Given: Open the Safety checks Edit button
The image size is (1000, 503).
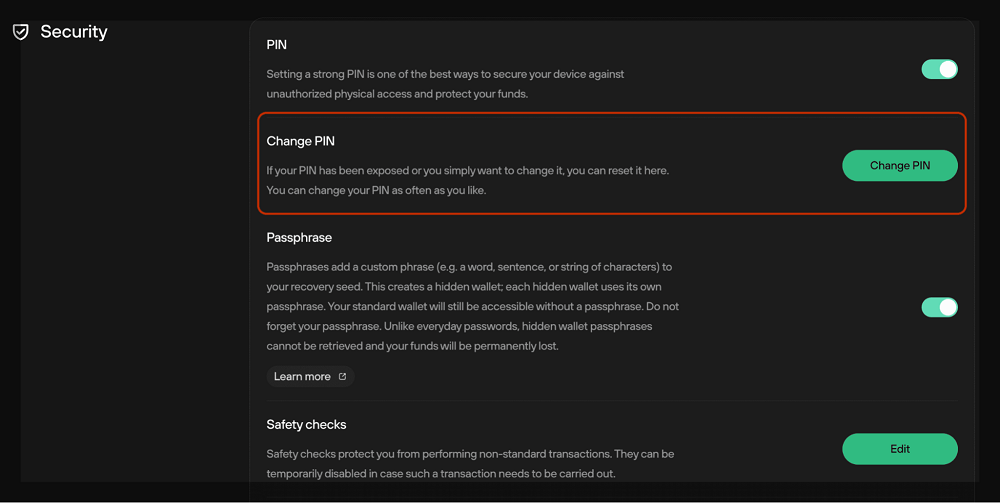Looking at the screenshot, I should pos(900,449).
